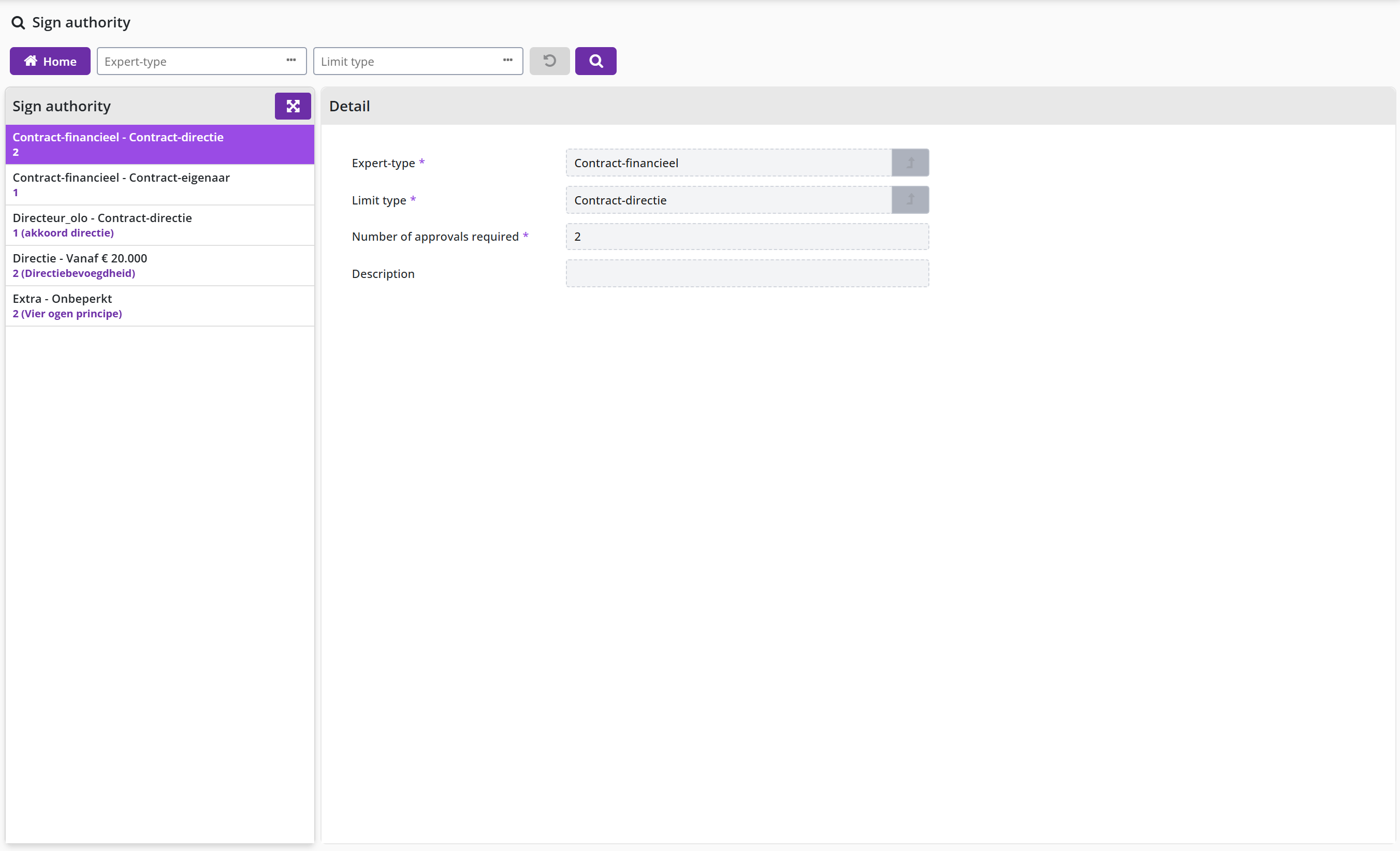Screen dimensions: 1400x851
Task: Select Directie - Vanaf € 20.000 row
Action: pos(159,266)
